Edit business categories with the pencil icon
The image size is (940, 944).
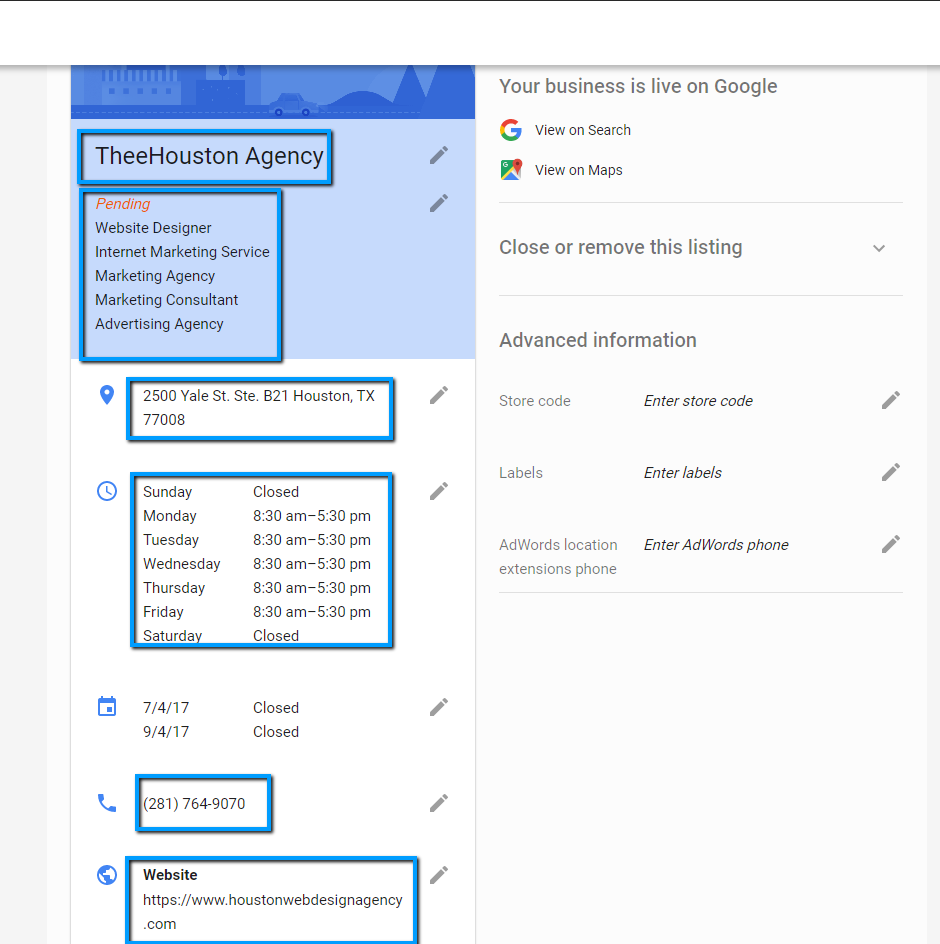point(439,203)
